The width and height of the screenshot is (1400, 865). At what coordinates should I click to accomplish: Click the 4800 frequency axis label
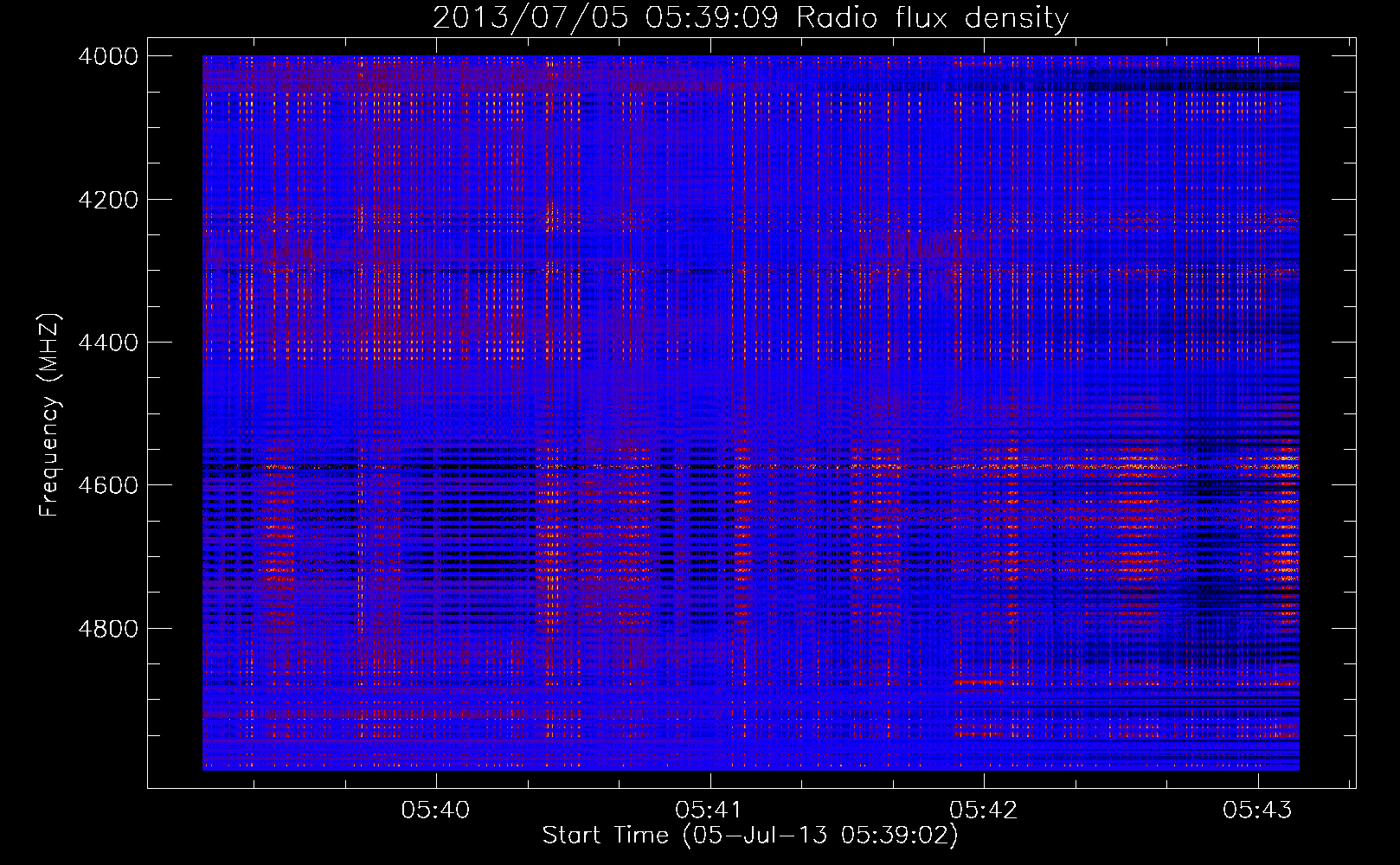(108, 629)
